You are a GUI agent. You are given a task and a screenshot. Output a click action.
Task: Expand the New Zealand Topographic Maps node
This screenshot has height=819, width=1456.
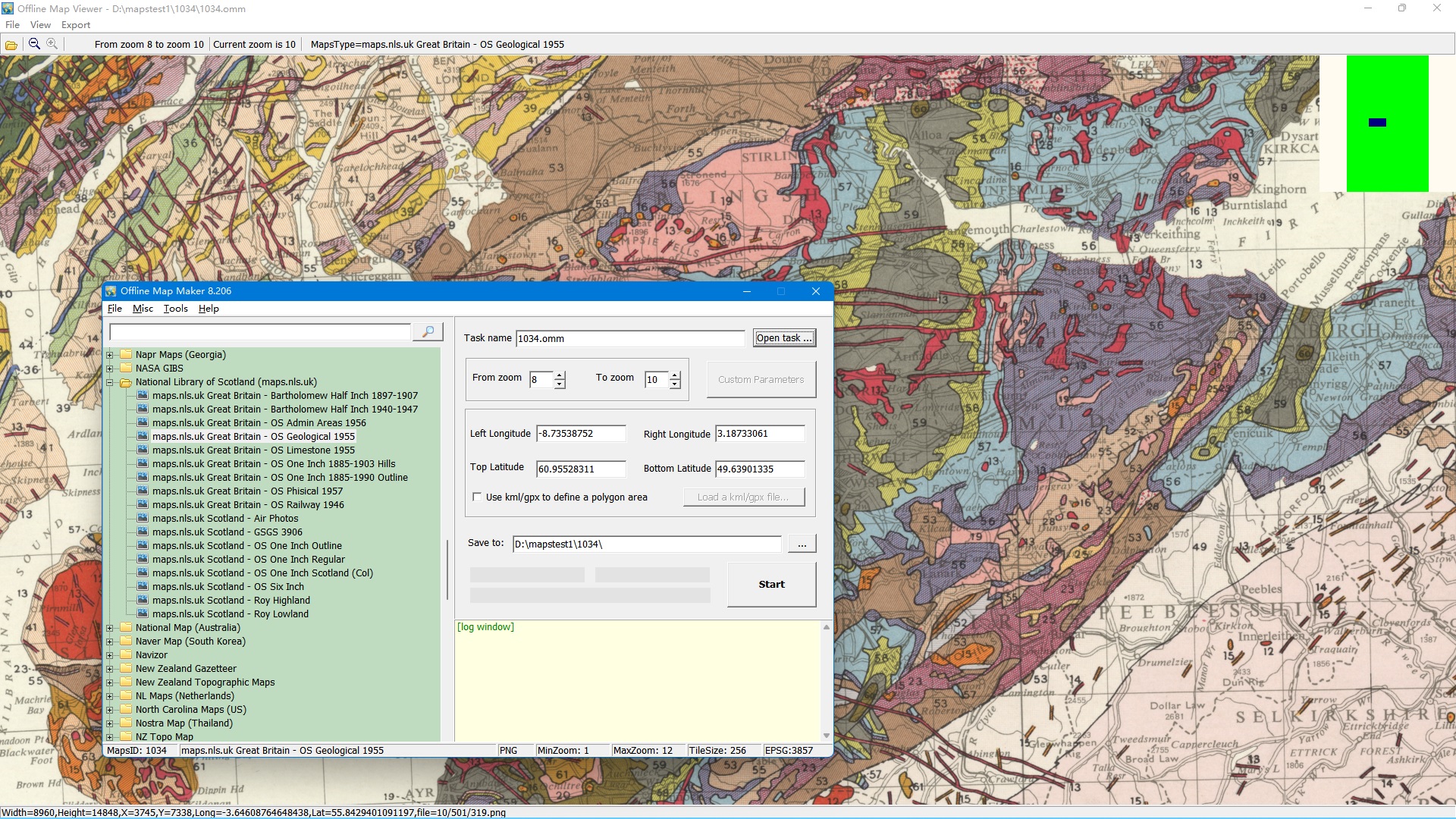pos(110,682)
